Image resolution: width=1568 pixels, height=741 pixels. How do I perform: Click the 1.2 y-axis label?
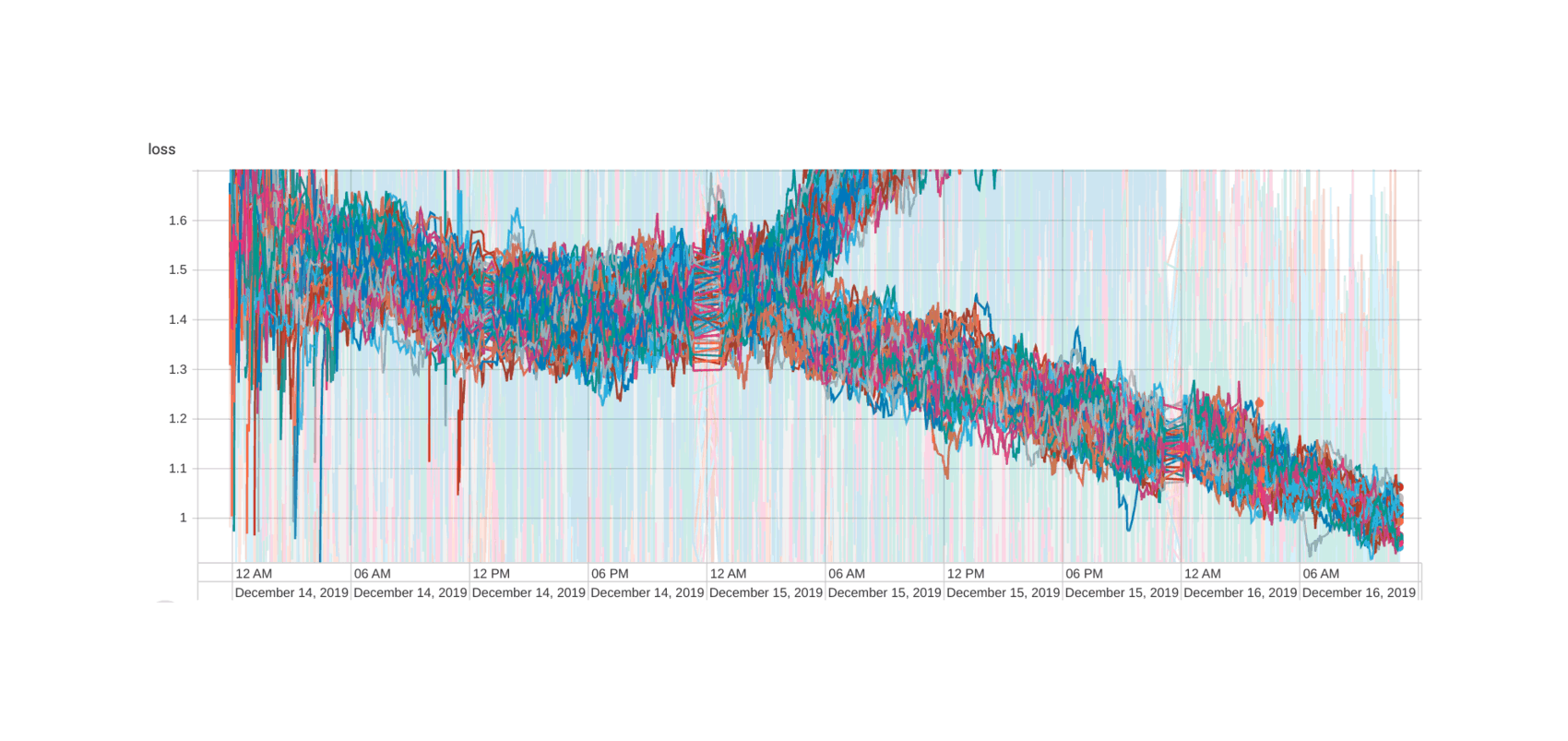click(178, 419)
